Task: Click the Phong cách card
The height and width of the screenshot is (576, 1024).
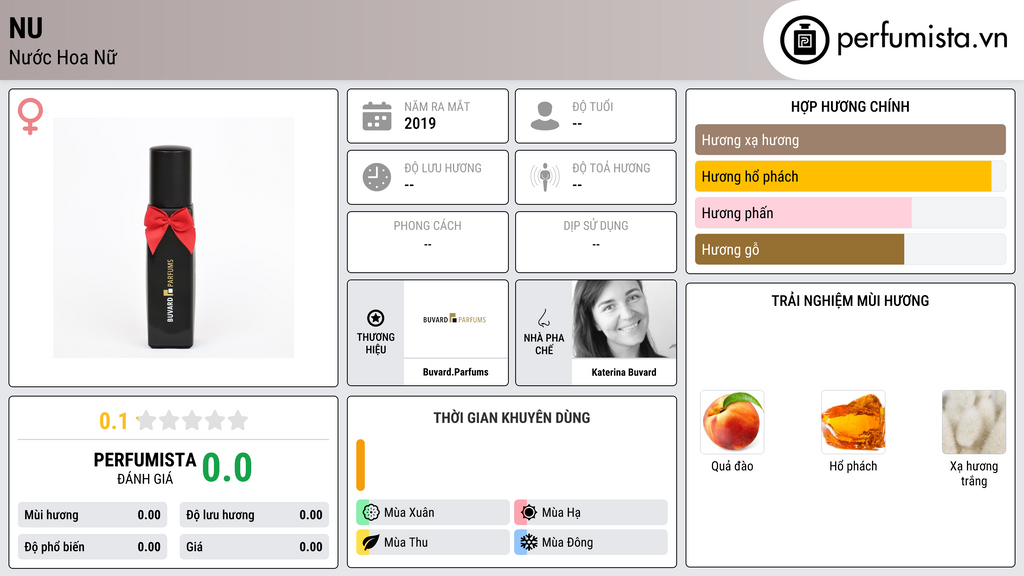Action: click(428, 242)
